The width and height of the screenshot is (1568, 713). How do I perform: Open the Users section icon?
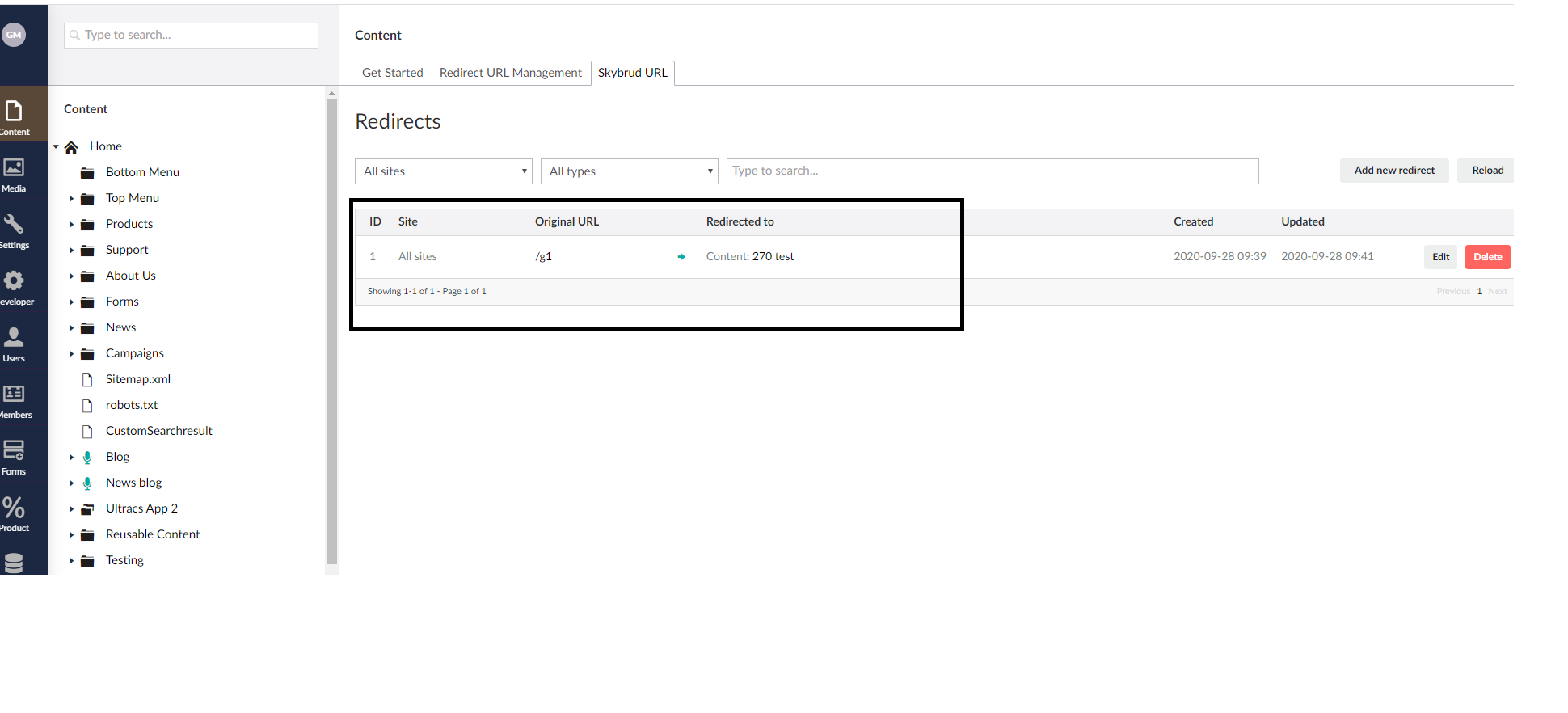[14, 337]
